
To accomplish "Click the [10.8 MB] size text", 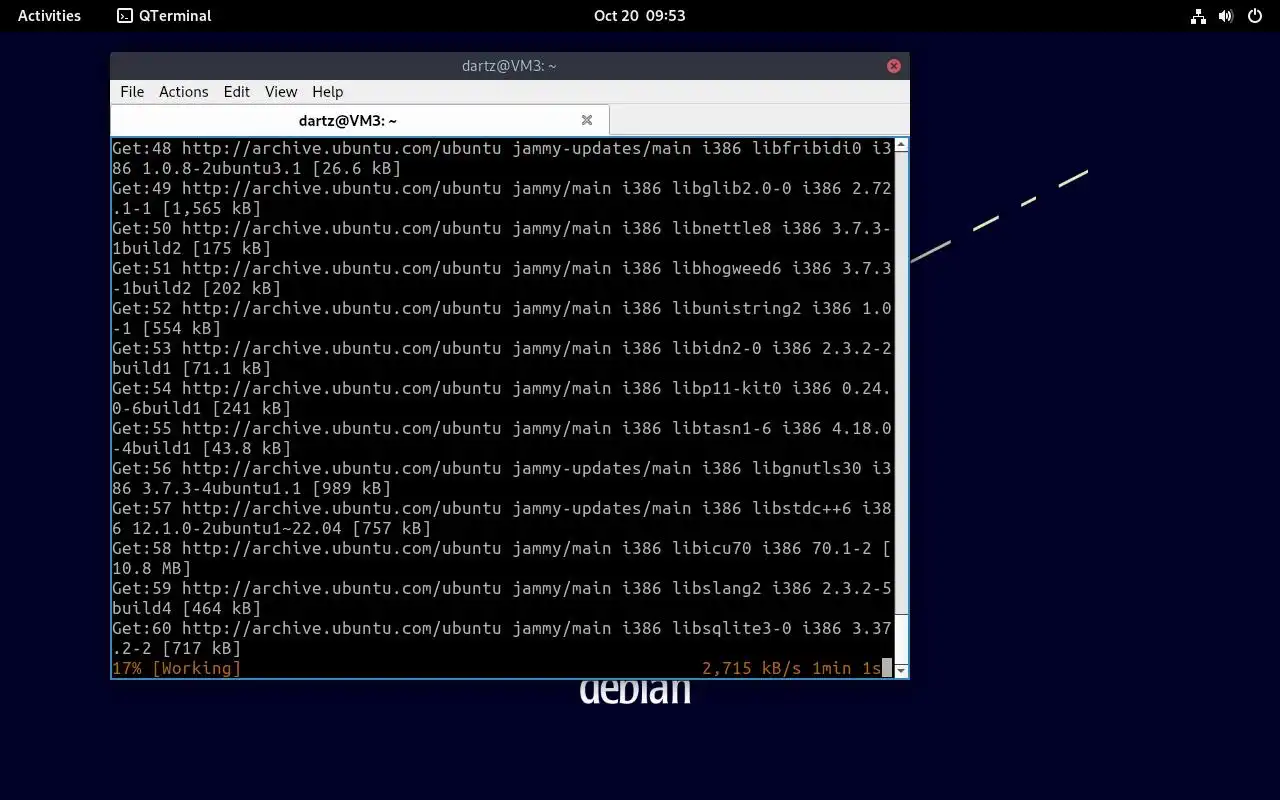I will (x=151, y=568).
